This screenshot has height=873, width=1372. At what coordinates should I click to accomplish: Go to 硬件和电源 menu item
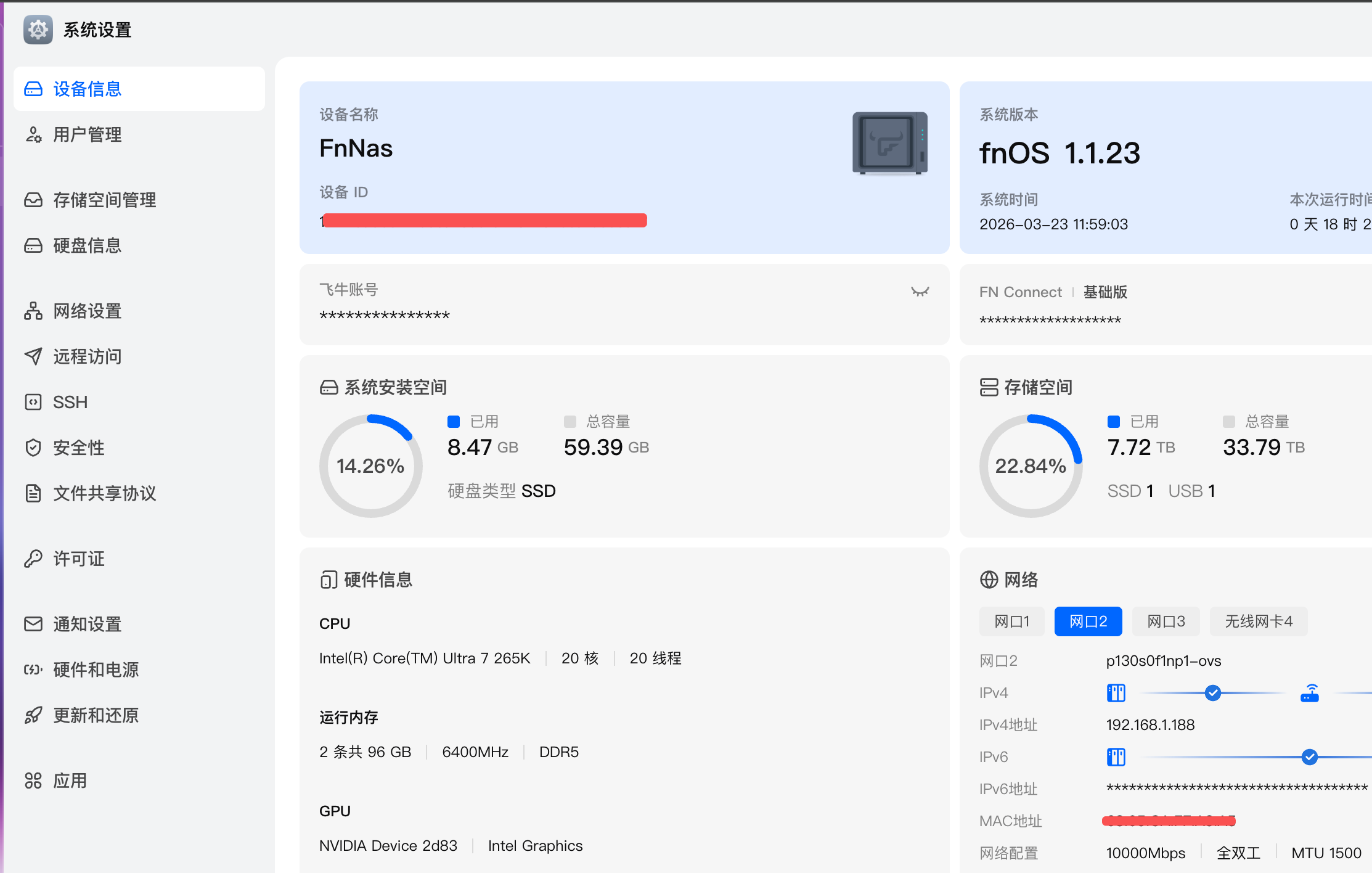point(139,670)
